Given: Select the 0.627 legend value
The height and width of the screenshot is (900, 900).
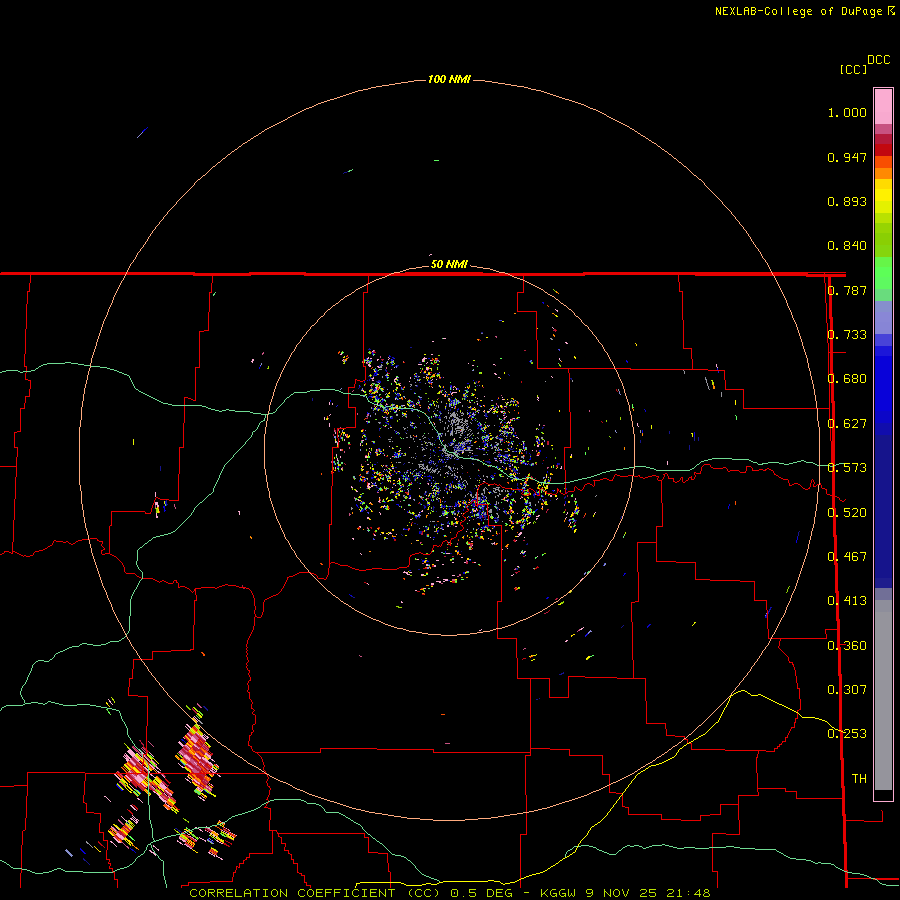Looking at the screenshot, I should coord(847,424).
